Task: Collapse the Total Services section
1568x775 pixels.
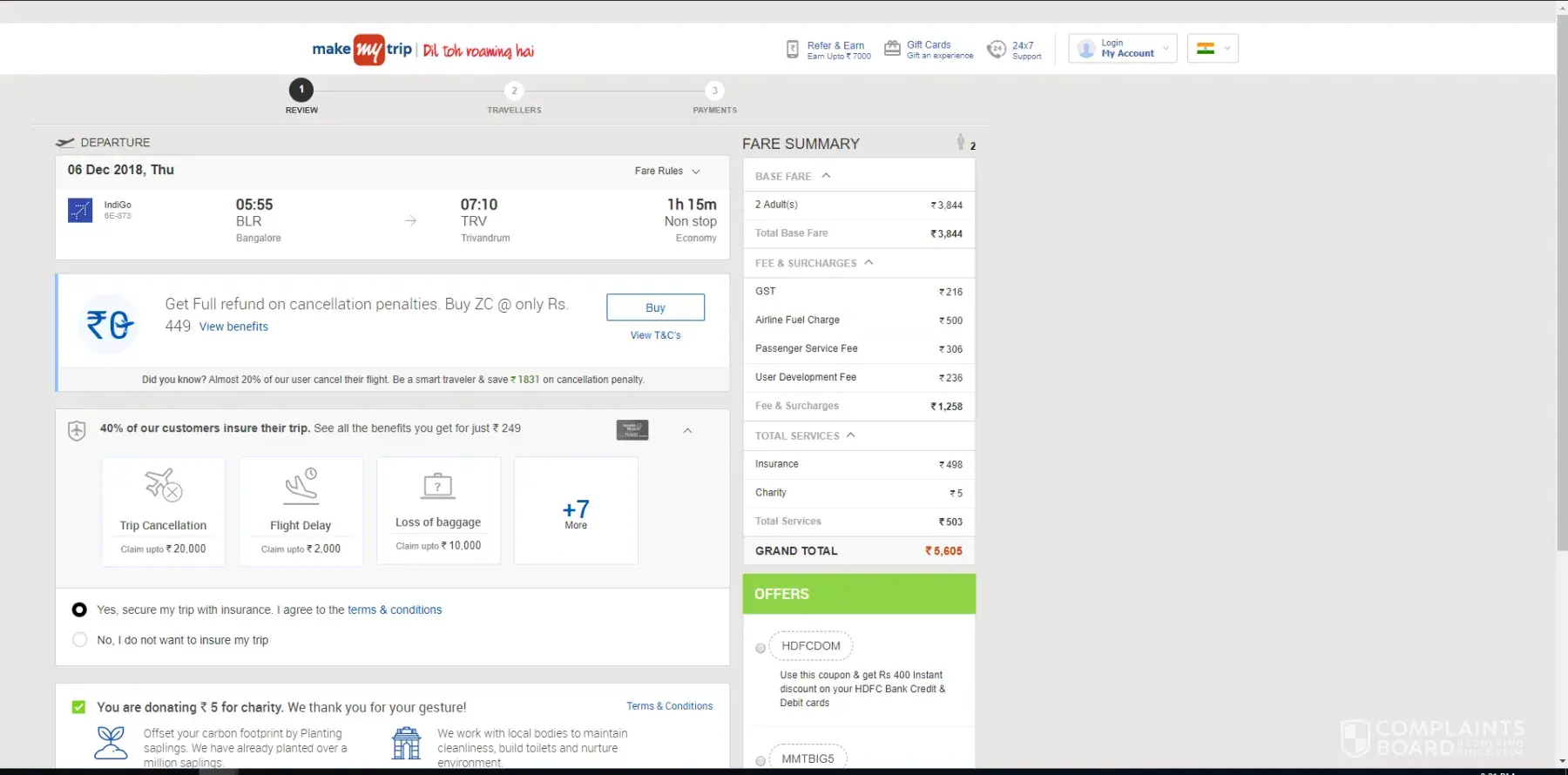Action: point(851,435)
